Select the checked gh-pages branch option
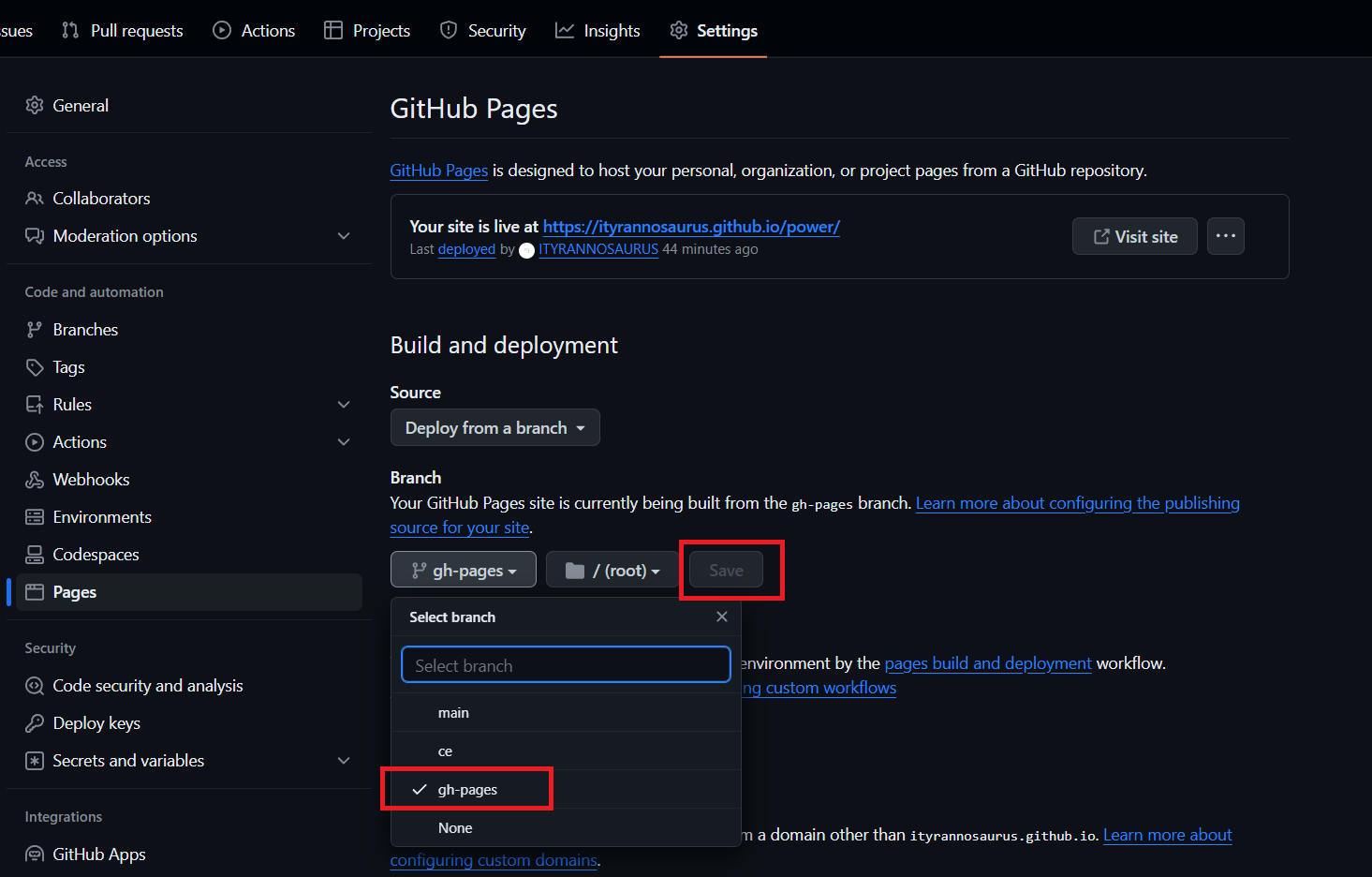The image size is (1372, 877). click(566, 790)
